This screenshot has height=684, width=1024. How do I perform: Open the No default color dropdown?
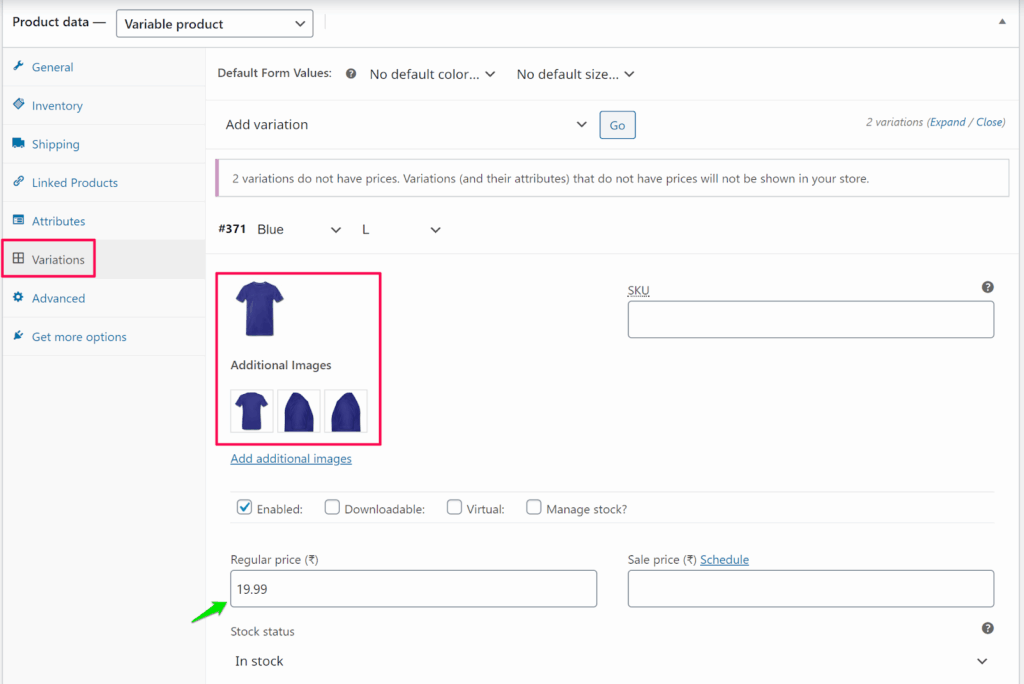(432, 74)
